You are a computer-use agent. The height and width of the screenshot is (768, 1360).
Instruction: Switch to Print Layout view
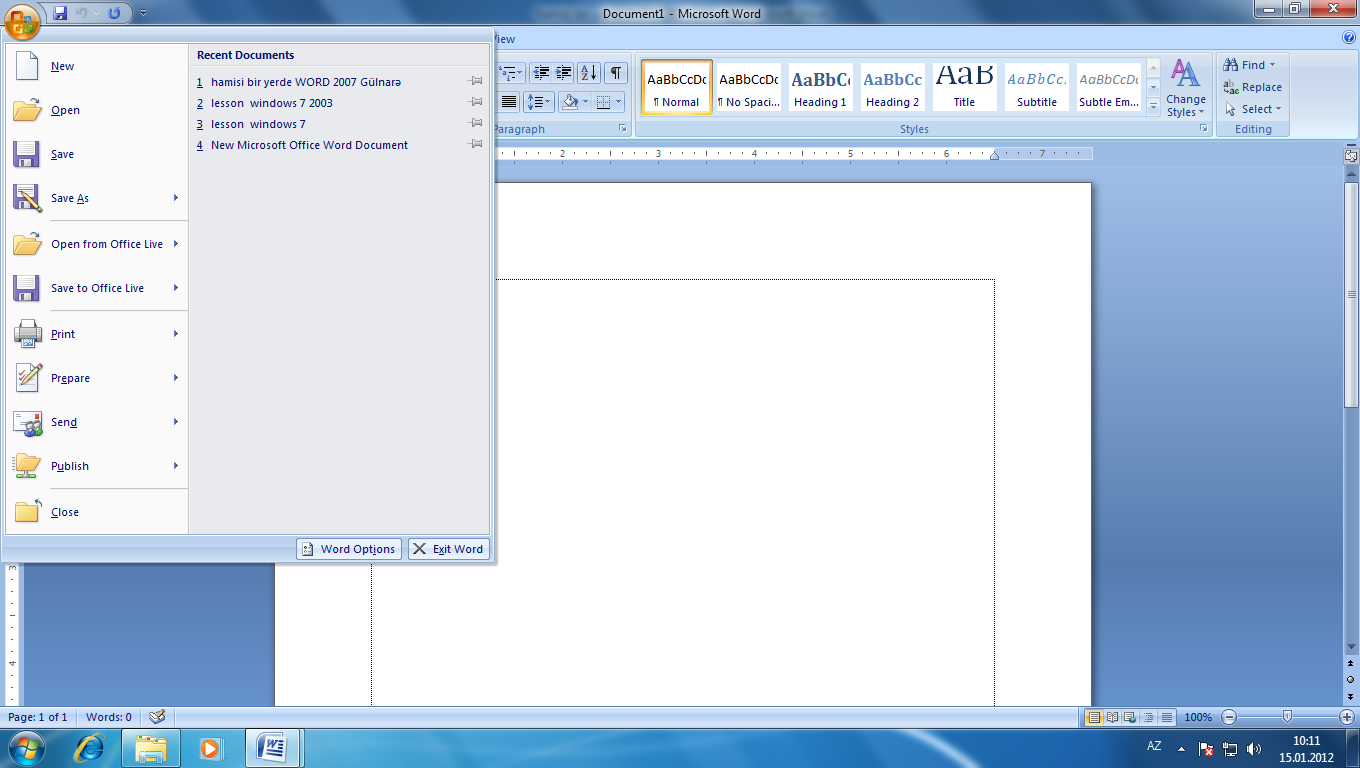coord(1095,717)
